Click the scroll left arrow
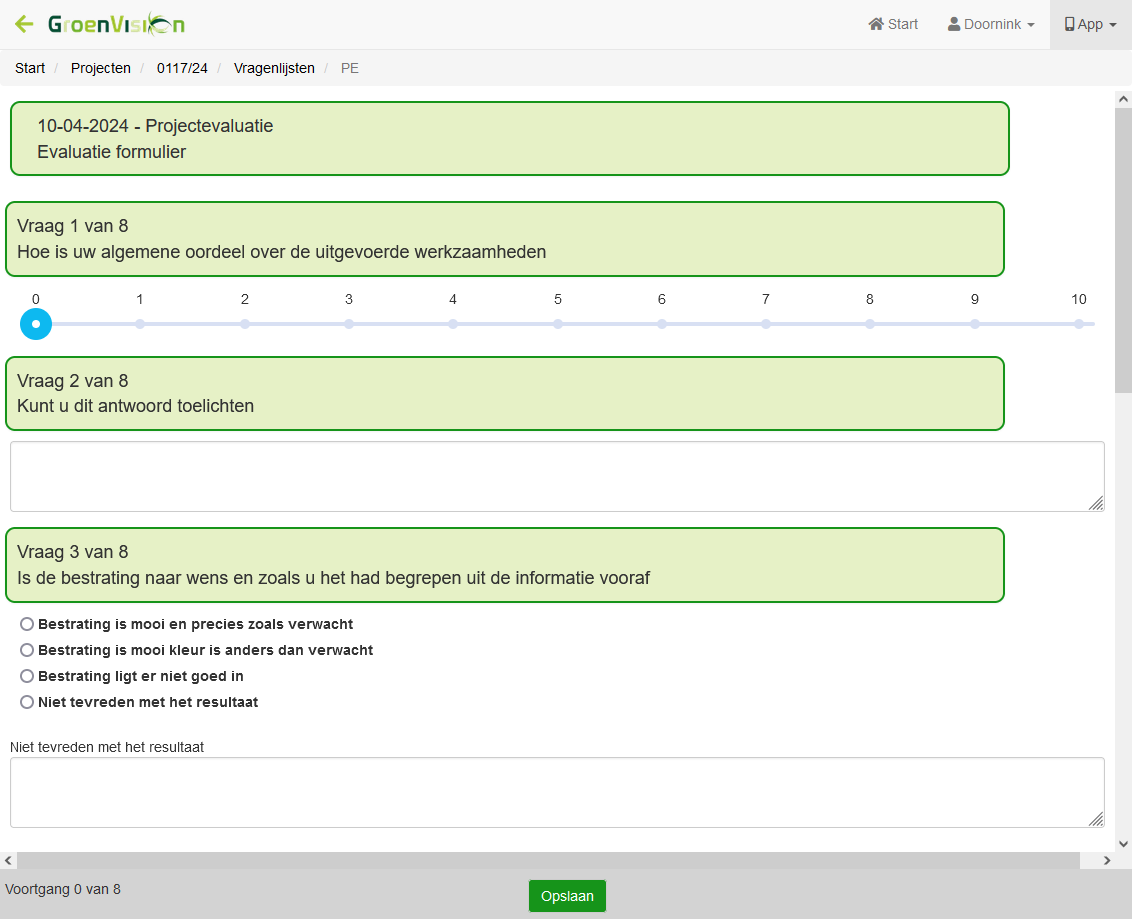 (x=9, y=861)
